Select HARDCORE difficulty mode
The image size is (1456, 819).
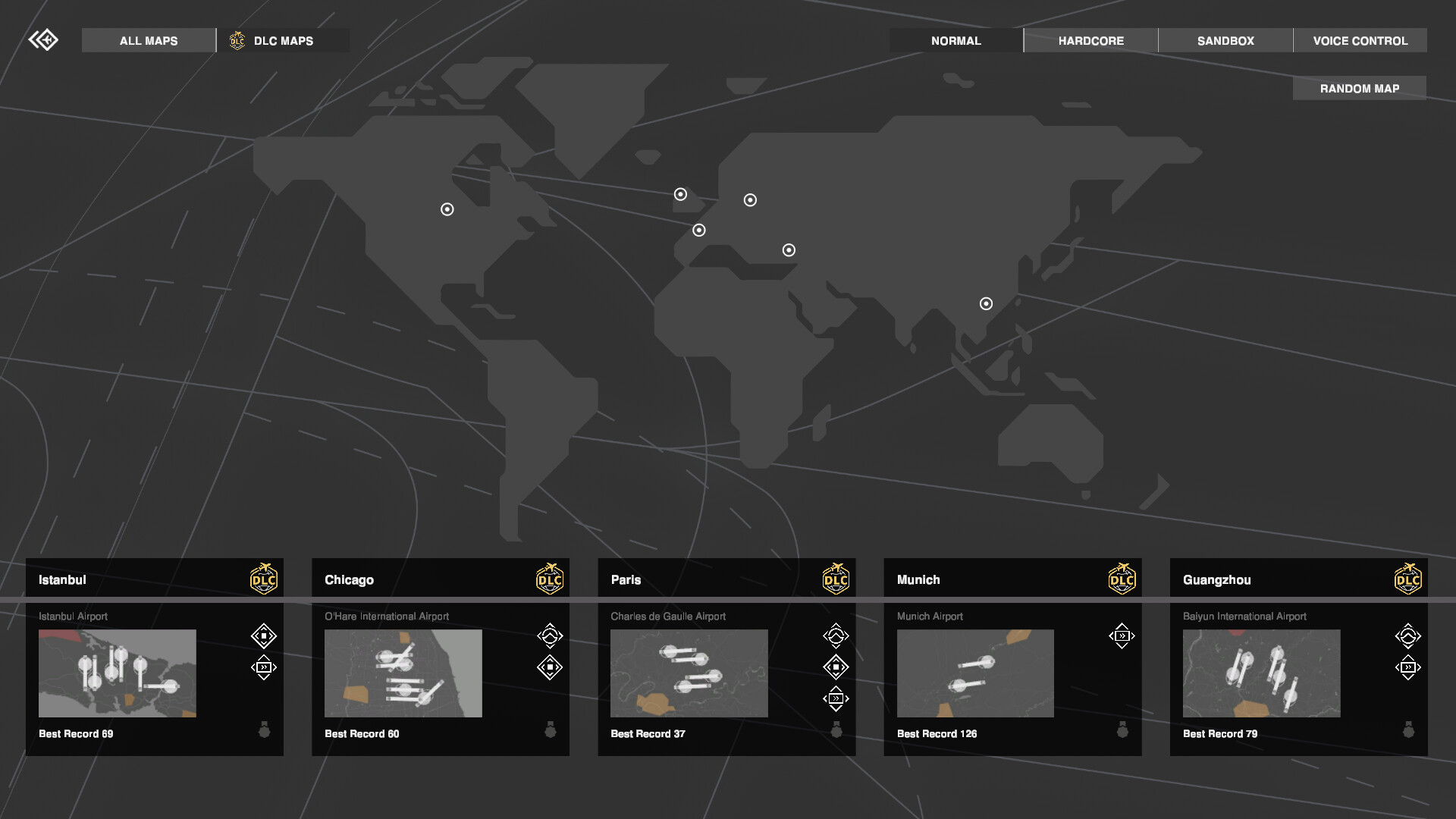point(1091,40)
